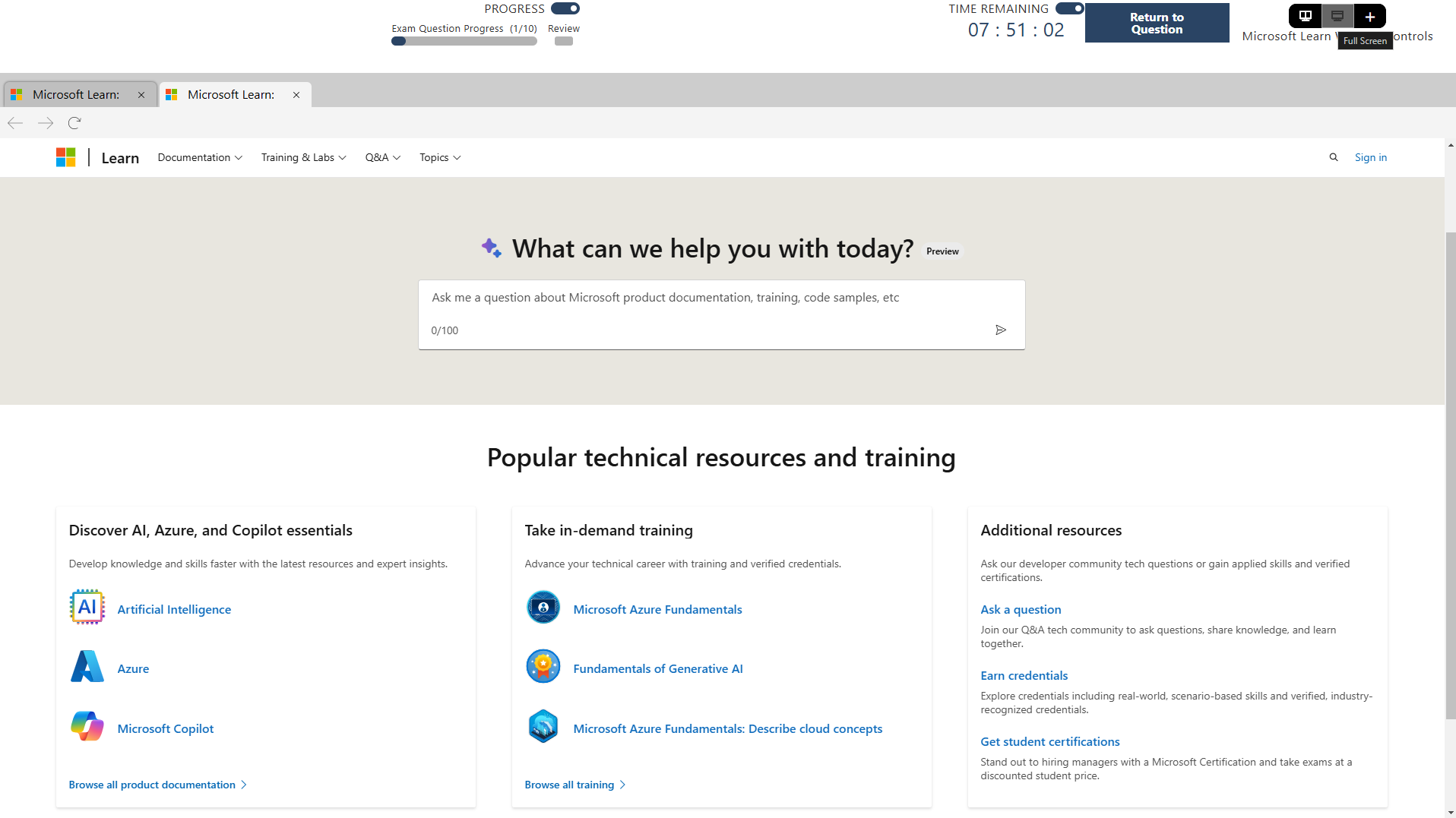Click the split-screen view icon
1456x818 pixels.
(x=1305, y=16)
